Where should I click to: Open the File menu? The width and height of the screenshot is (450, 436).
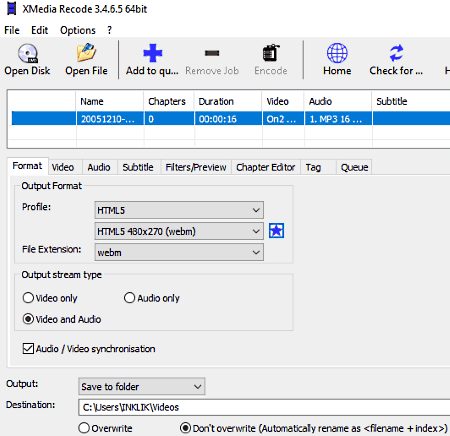point(12,30)
